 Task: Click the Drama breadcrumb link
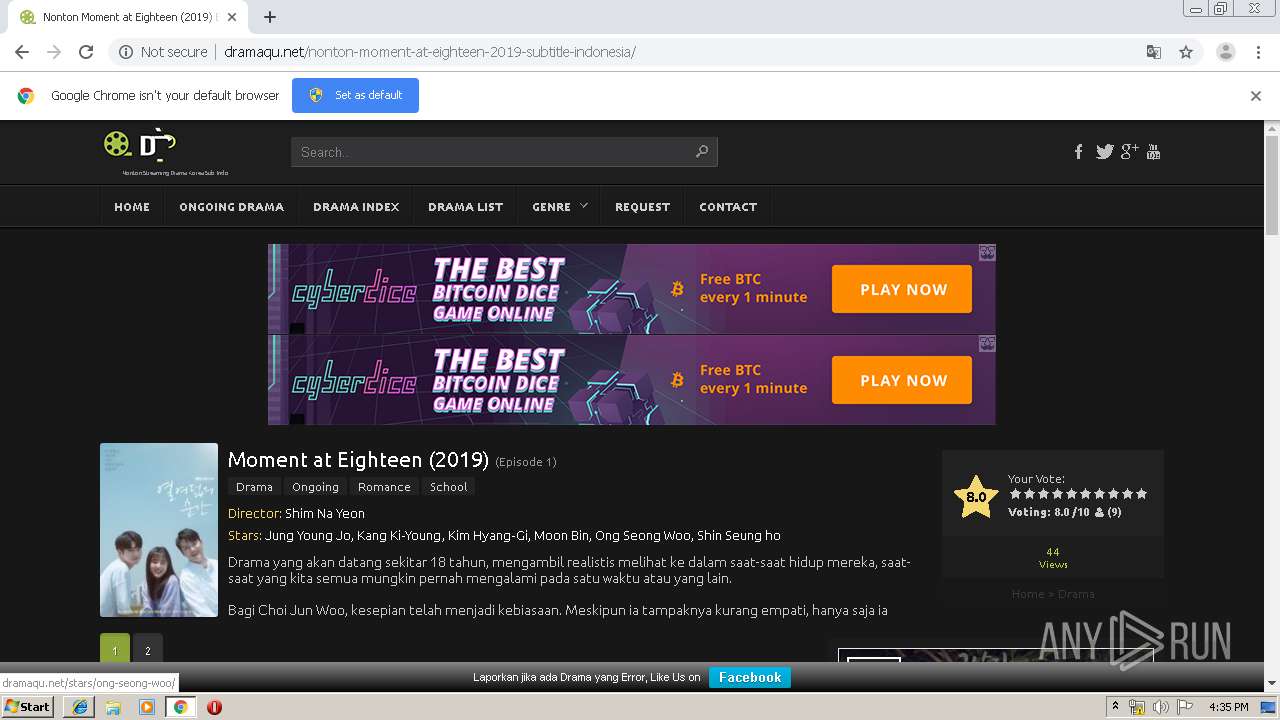[x=1076, y=594]
